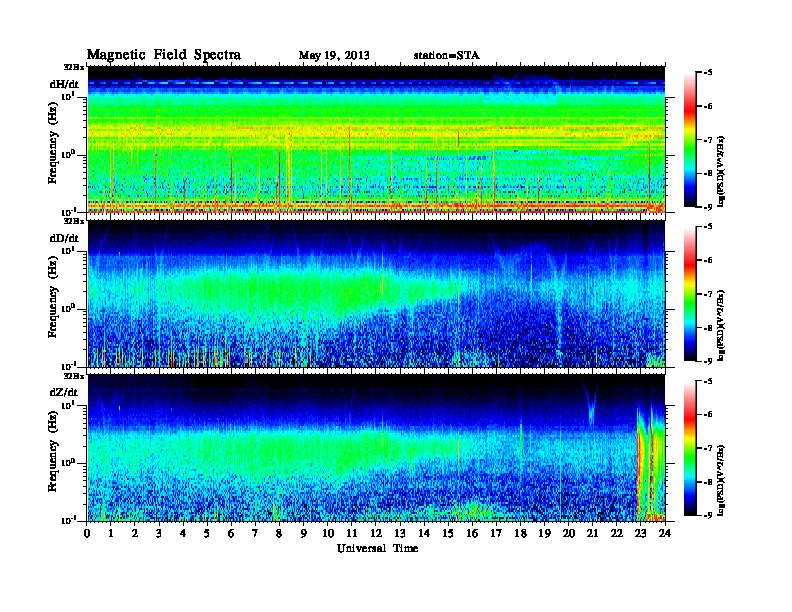Click the "21" tick on Universal Time axis
792x612 pixels.
(x=592, y=533)
